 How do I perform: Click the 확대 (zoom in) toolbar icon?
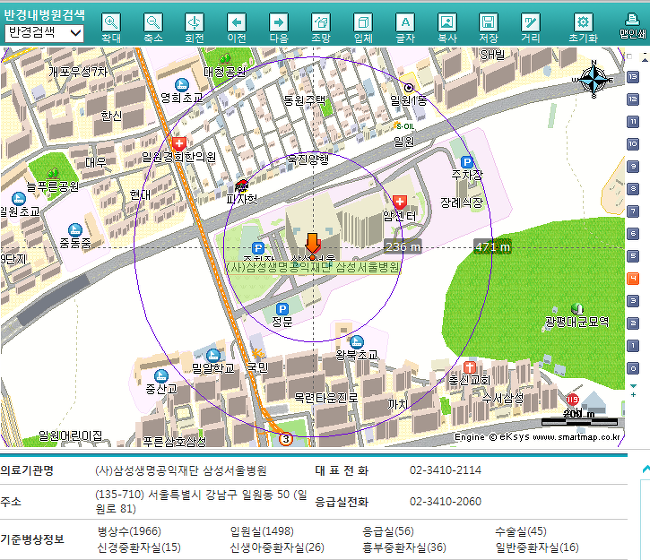111,23
